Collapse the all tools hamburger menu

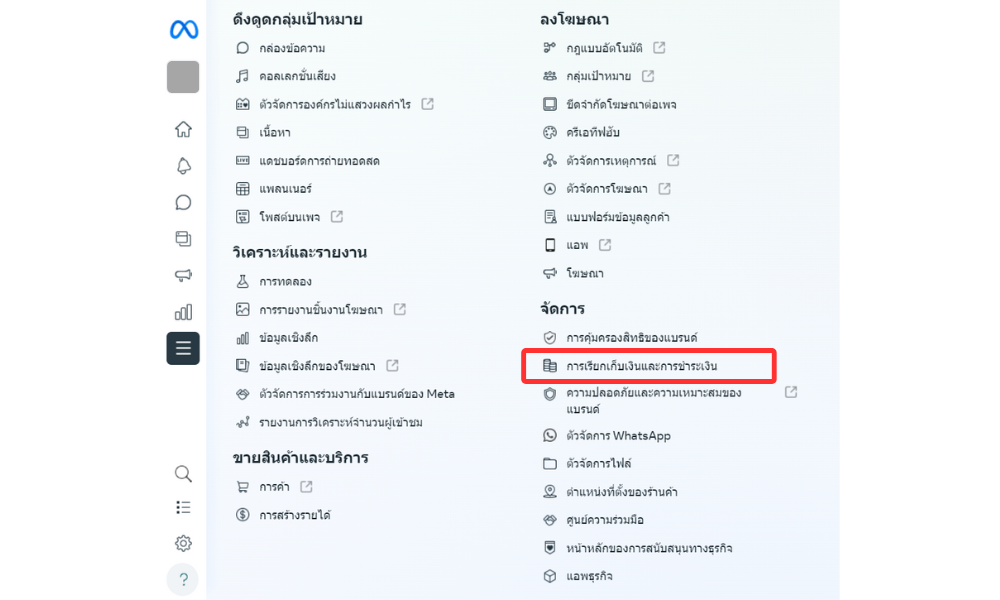point(183,348)
